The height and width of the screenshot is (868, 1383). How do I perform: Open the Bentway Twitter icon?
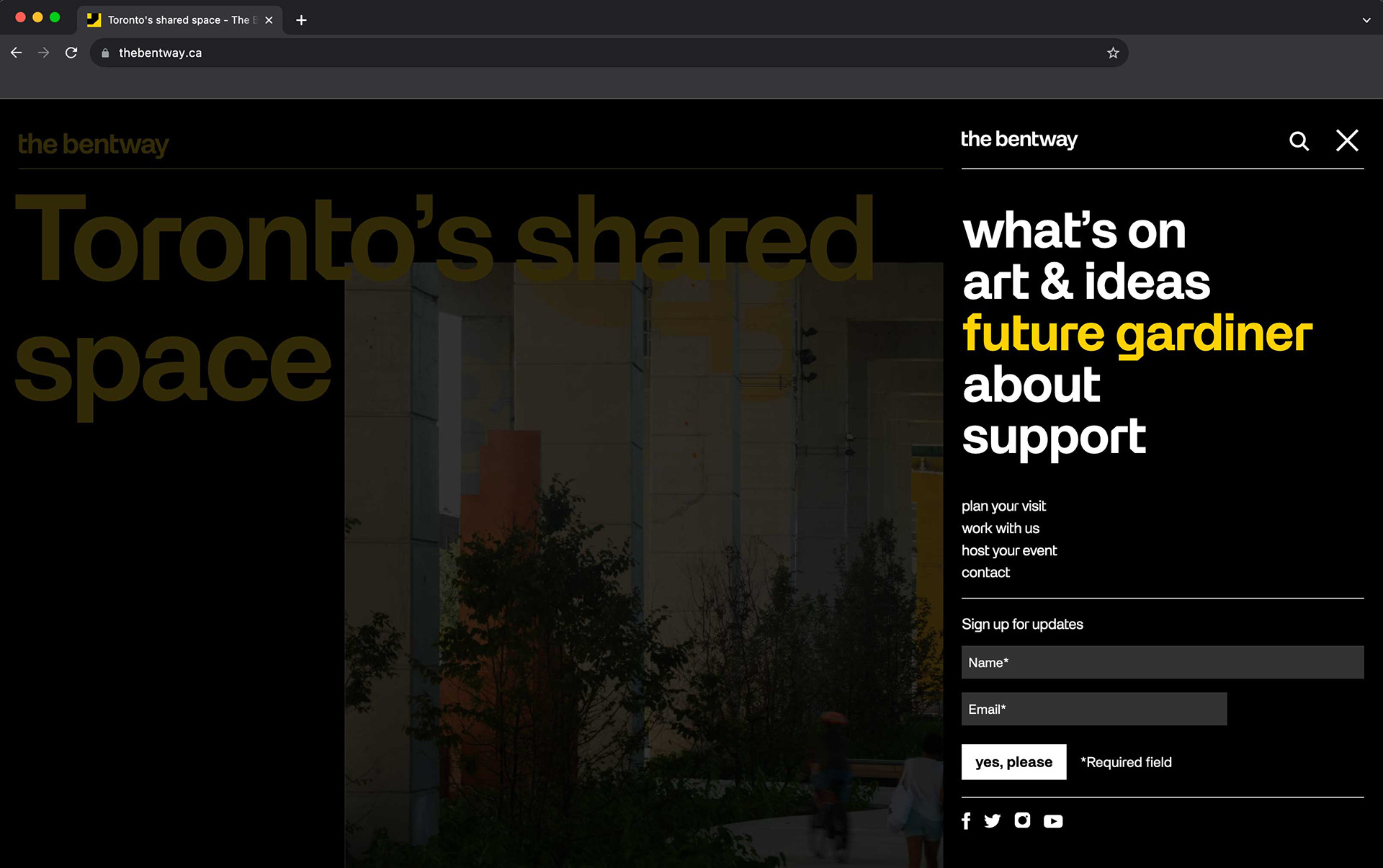(992, 820)
